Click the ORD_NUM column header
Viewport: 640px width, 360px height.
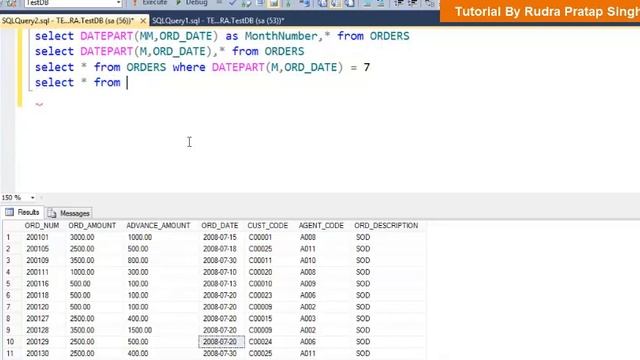click(42, 226)
